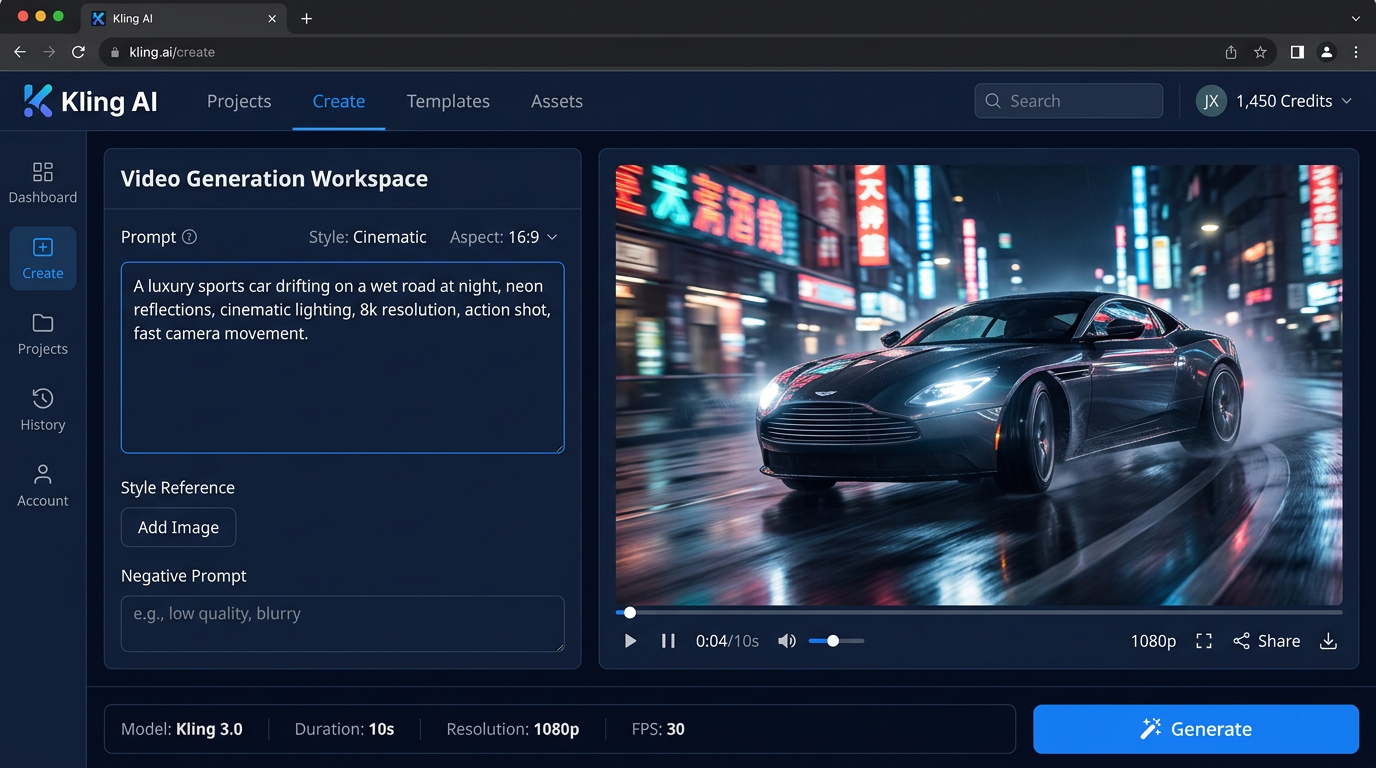Expand the video to fullscreen
This screenshot has height=768, width=1376.
1203,641
